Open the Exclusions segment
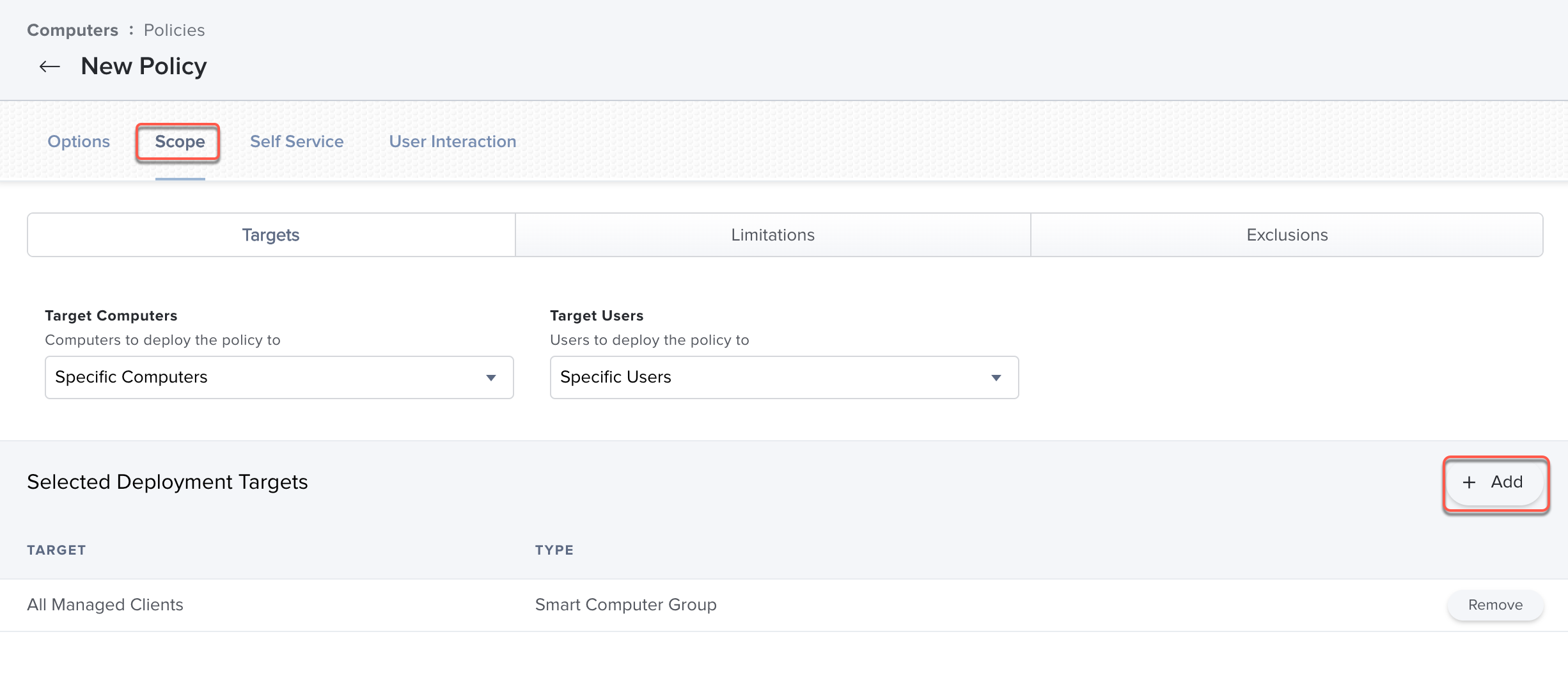The height and width of the screenshot is (673, 1568). point(1287,235)
